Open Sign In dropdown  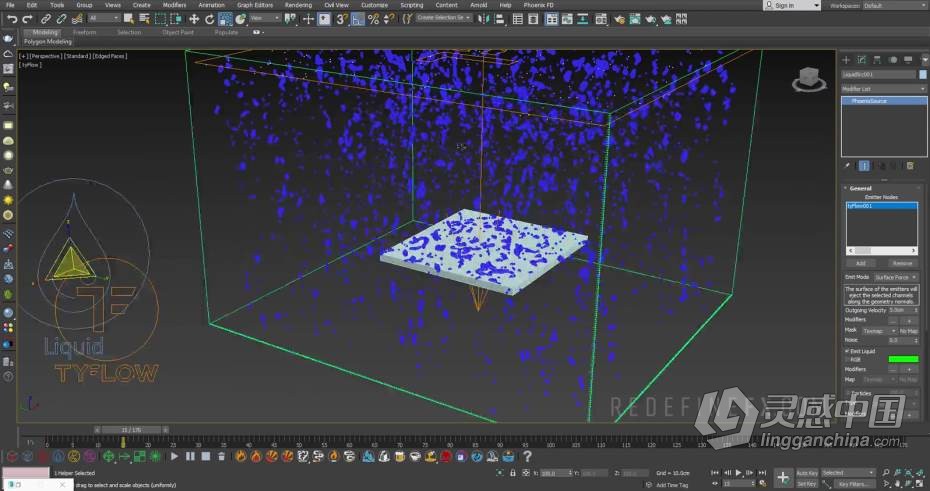(791, 5)
